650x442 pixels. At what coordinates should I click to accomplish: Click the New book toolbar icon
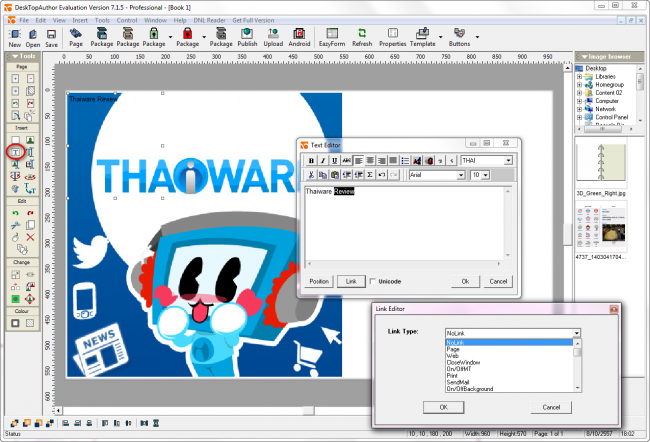(15, 38)
